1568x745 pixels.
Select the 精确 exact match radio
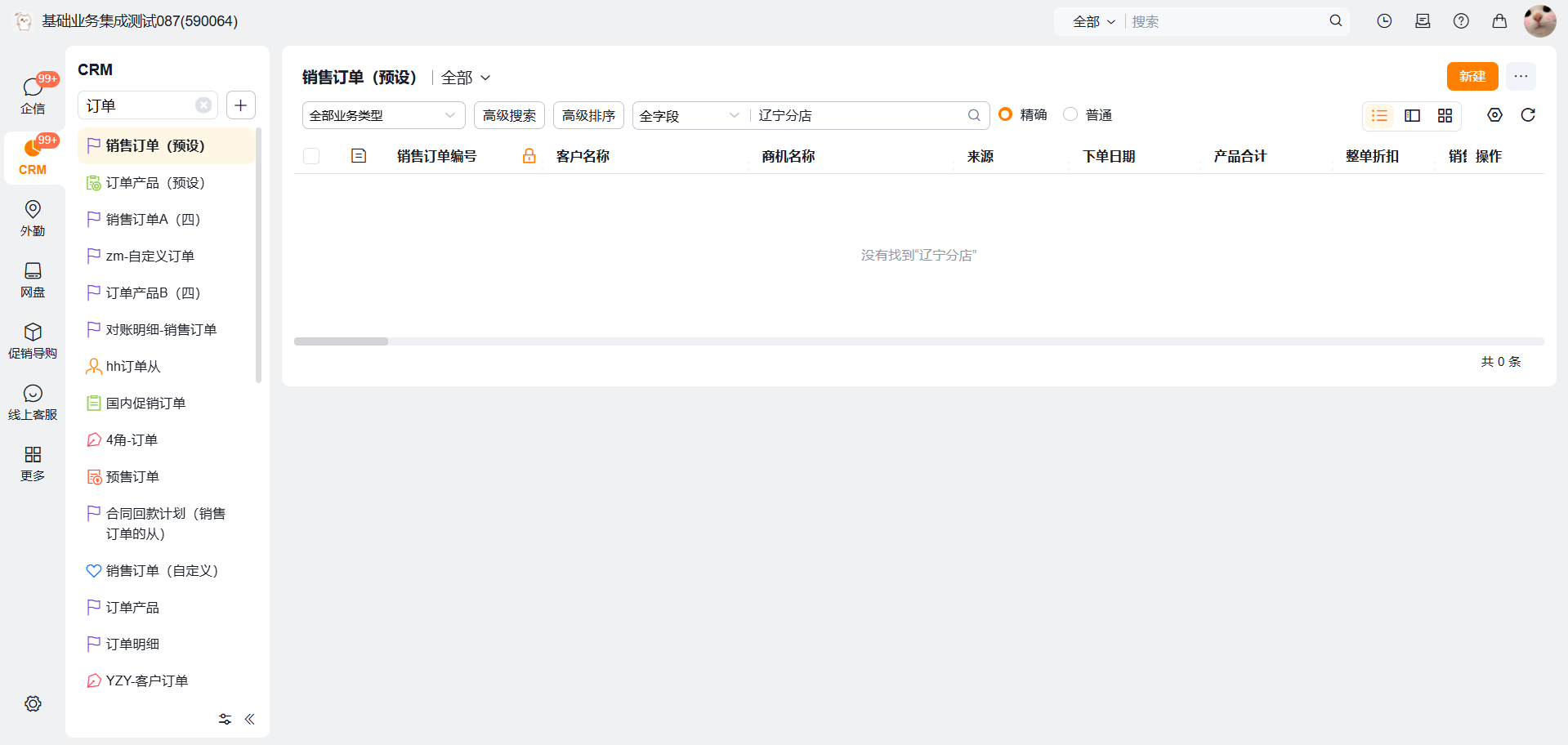click(x=1006, y=114)
